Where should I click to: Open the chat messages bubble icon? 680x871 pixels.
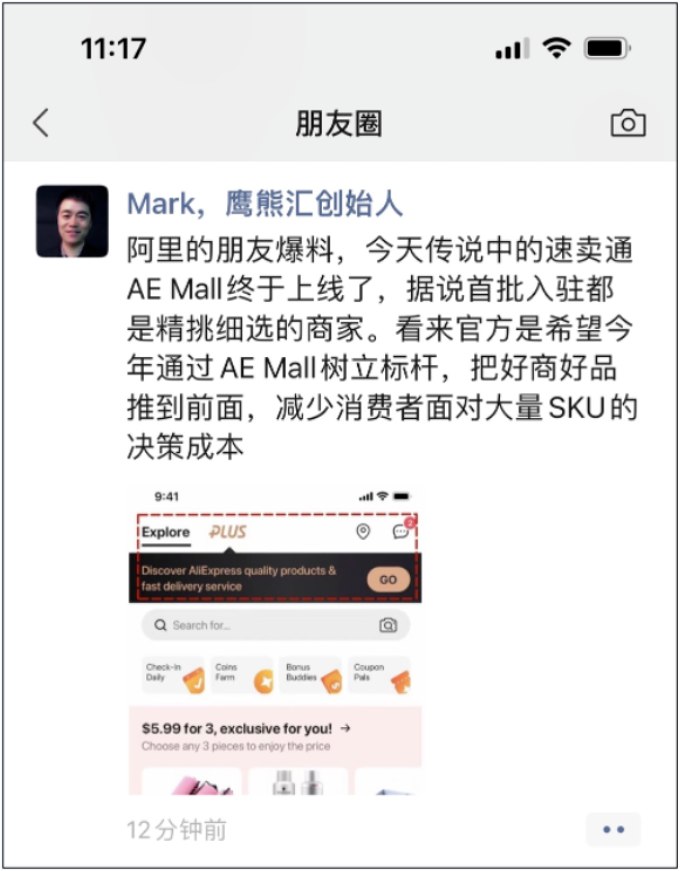402,530
